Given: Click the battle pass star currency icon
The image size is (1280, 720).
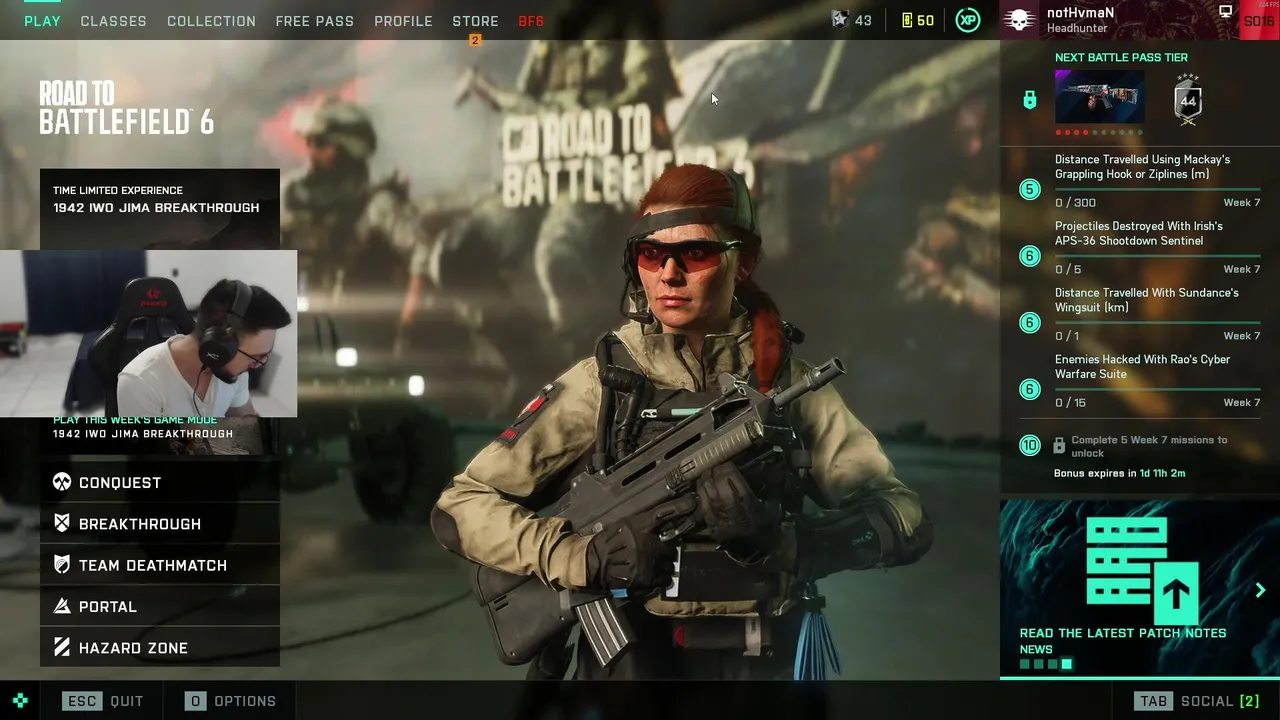Looking at the screenshot, I should 840,20.
